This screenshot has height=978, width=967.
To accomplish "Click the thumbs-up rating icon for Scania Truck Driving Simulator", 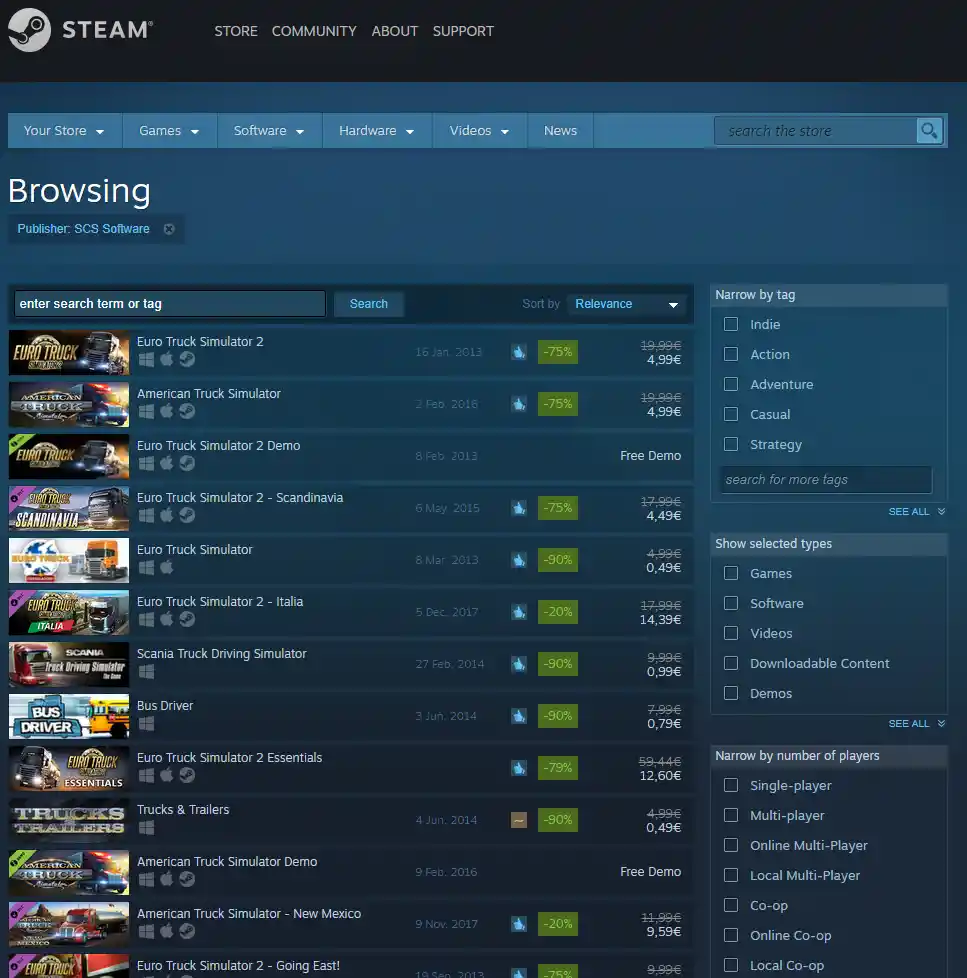I will tap(519, 664).
